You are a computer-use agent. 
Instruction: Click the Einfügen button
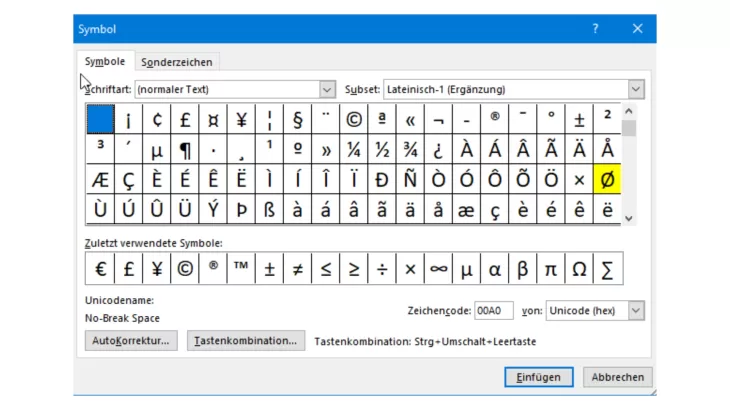[539, 377]
